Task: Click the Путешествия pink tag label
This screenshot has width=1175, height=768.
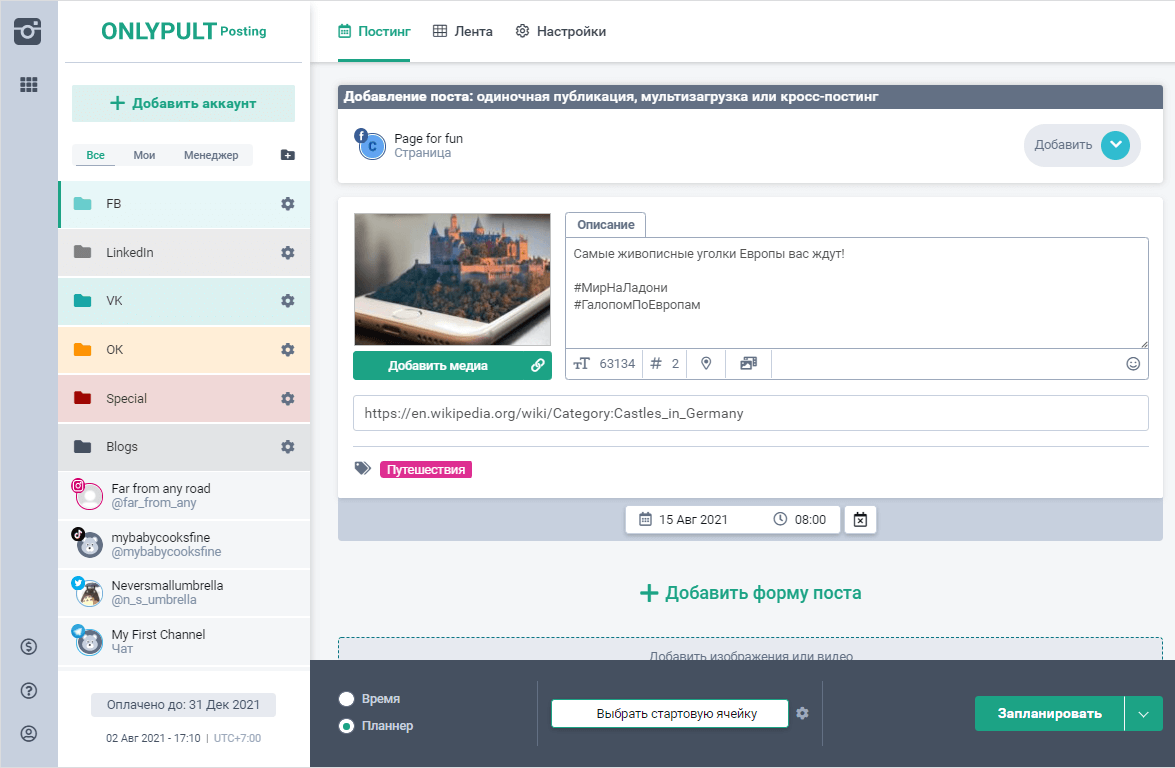Action: pos(426,469)
